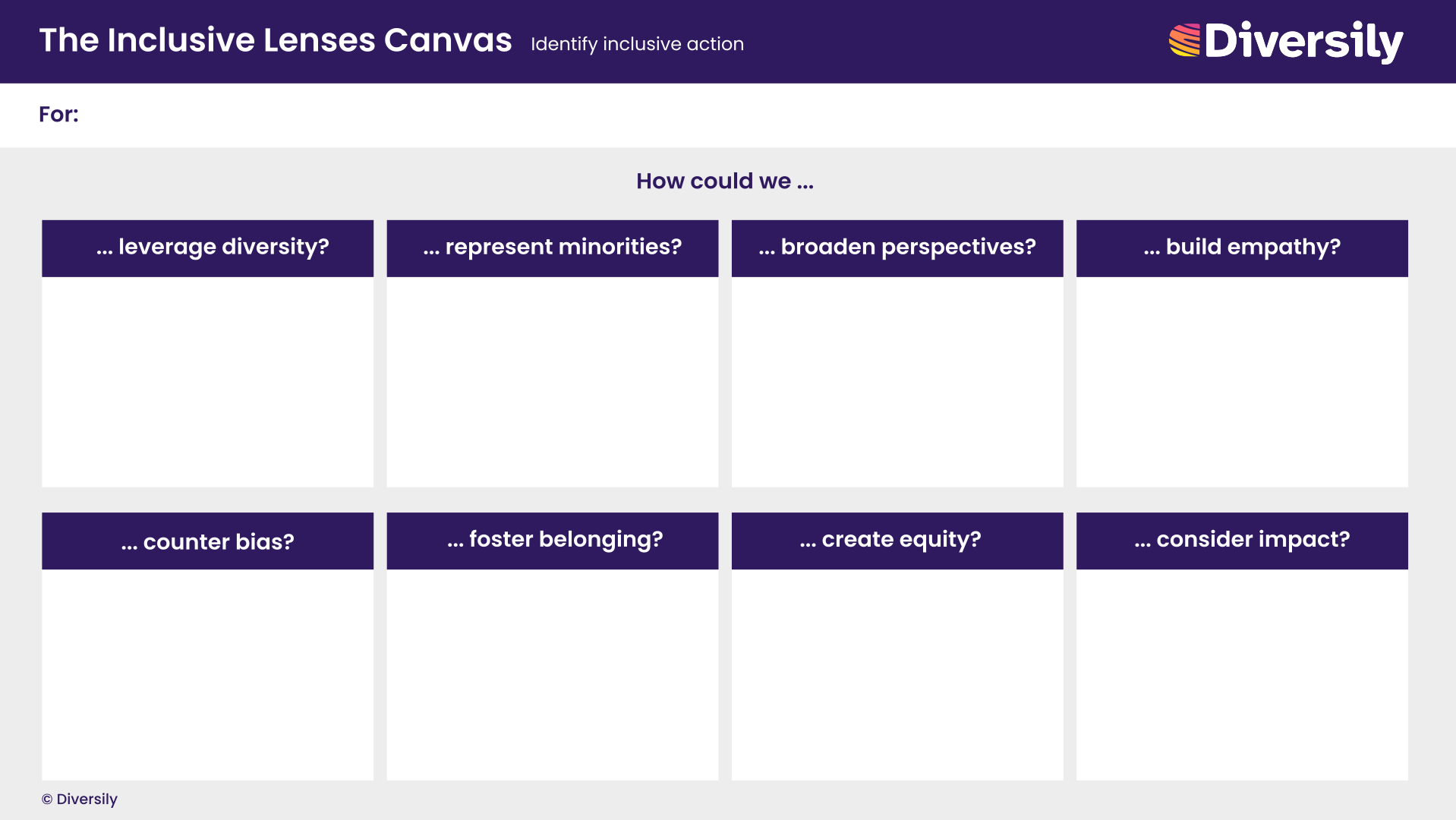The image size is (1456, 820).
Task: Select the '... counter bias?' header
Action: coord(207,541)
